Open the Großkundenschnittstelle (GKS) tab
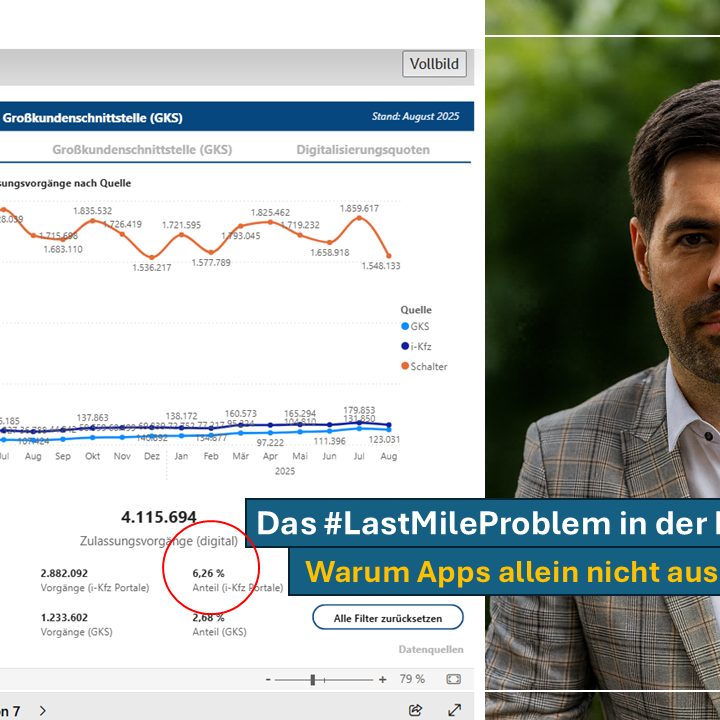This screenshot has width=720, height=720. pyautogui.click(x=142, y=150)
